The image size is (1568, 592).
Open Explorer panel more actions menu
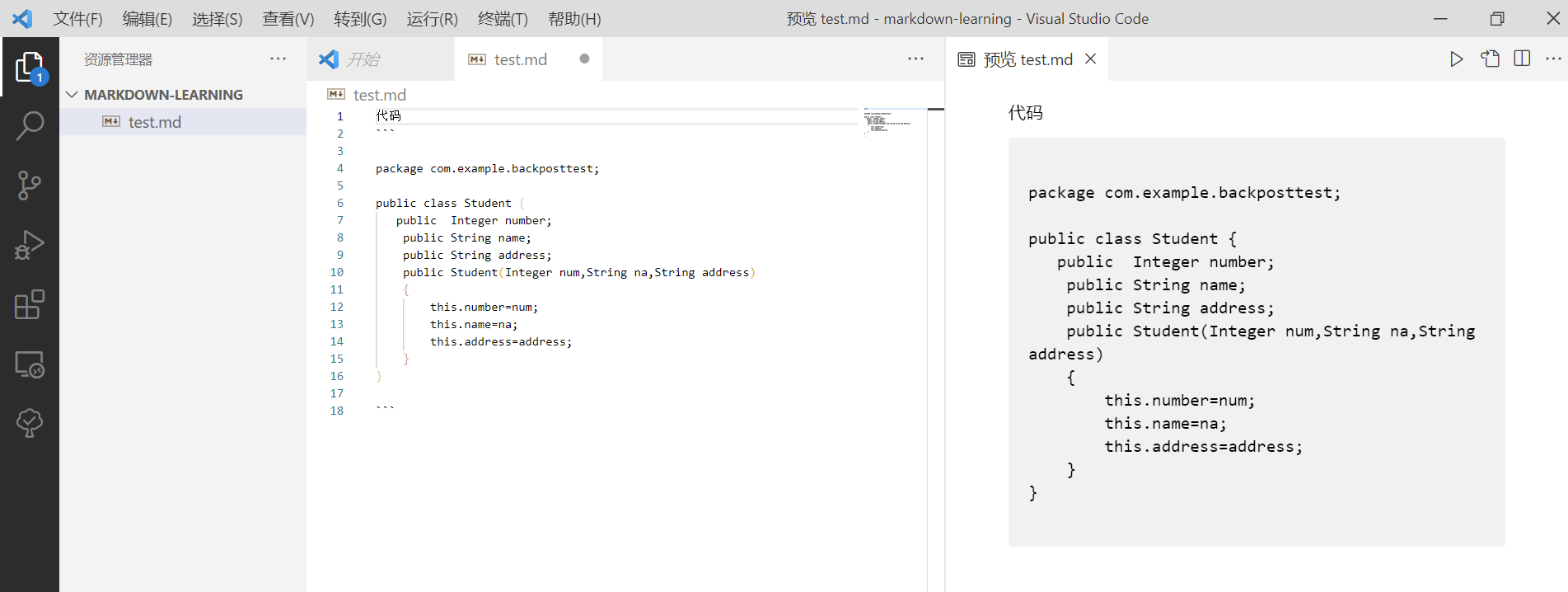pyautogui.click(x=278, y=59)
